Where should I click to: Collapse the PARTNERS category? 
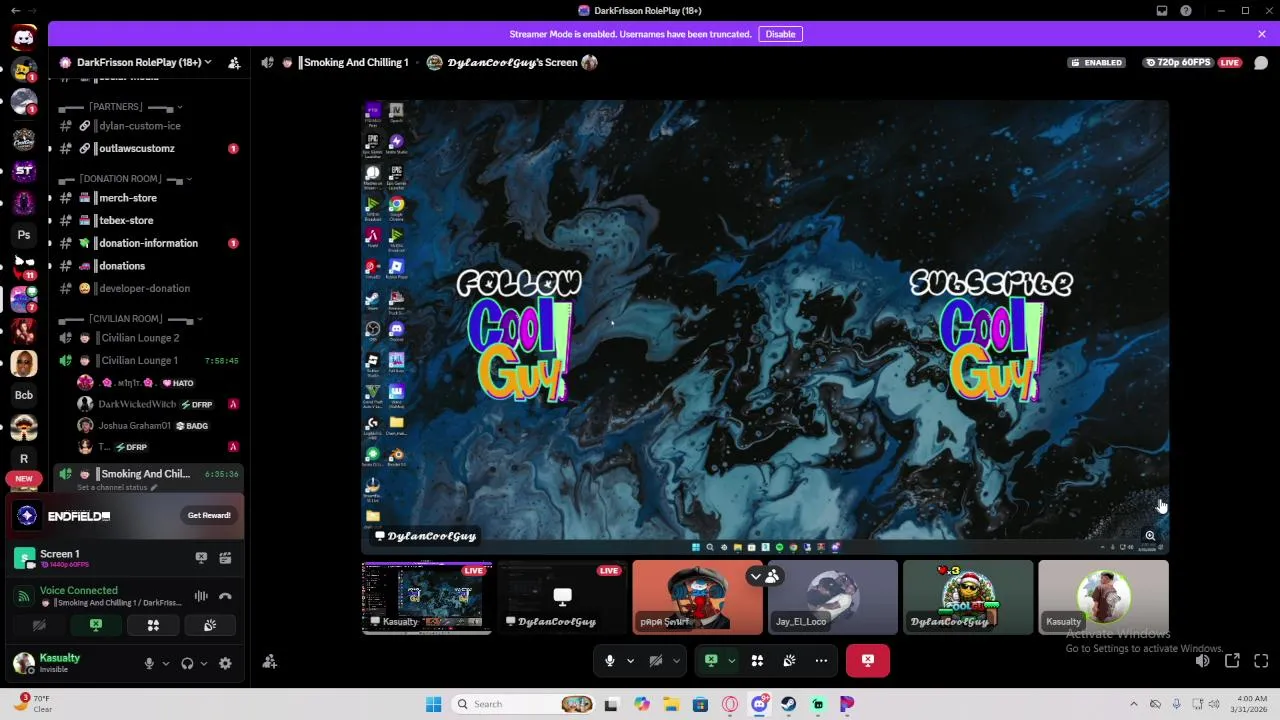(120, 106)
